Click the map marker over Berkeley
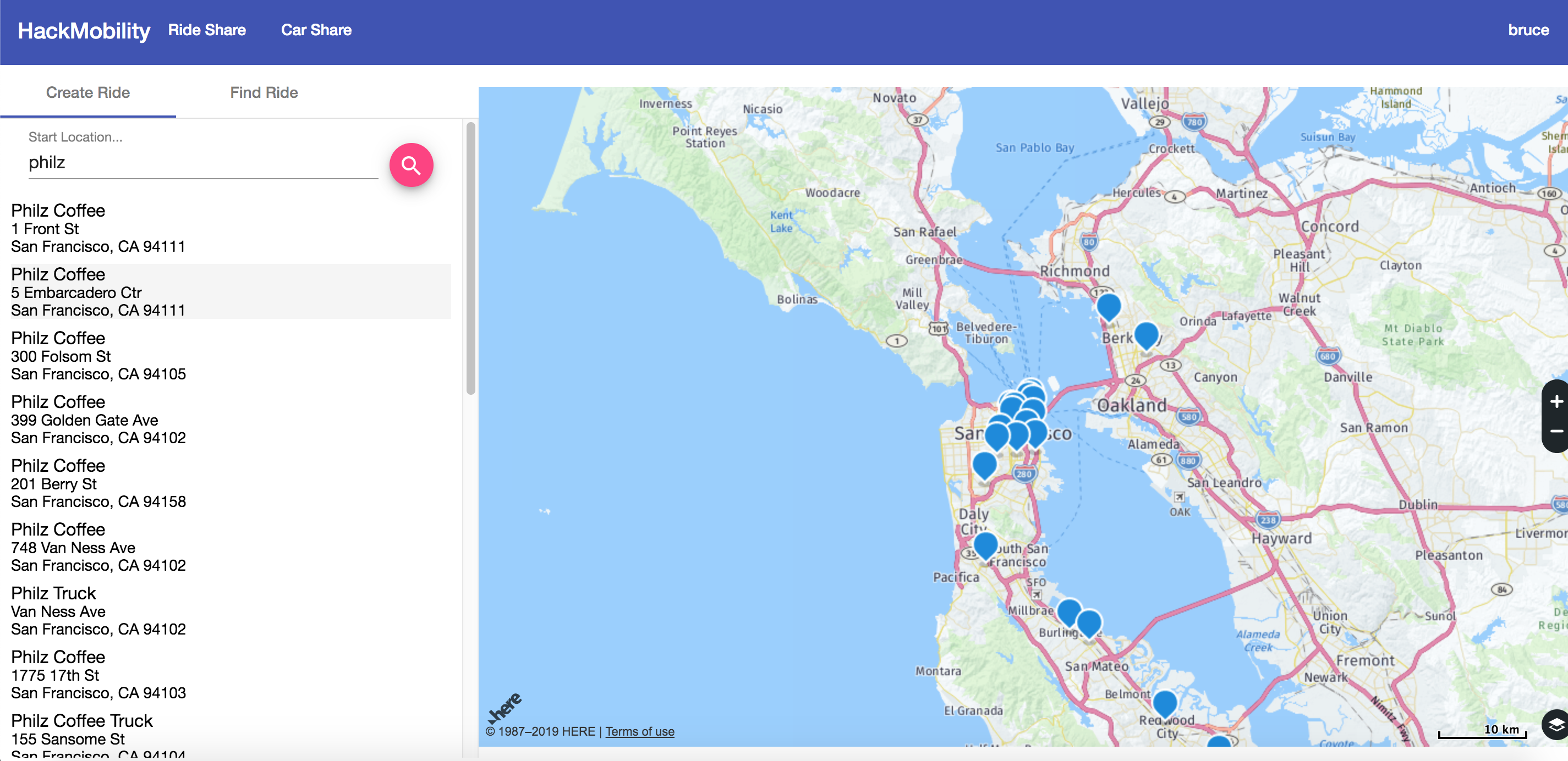Screen dimensions: 1568x761 [x=1146, y=334]
